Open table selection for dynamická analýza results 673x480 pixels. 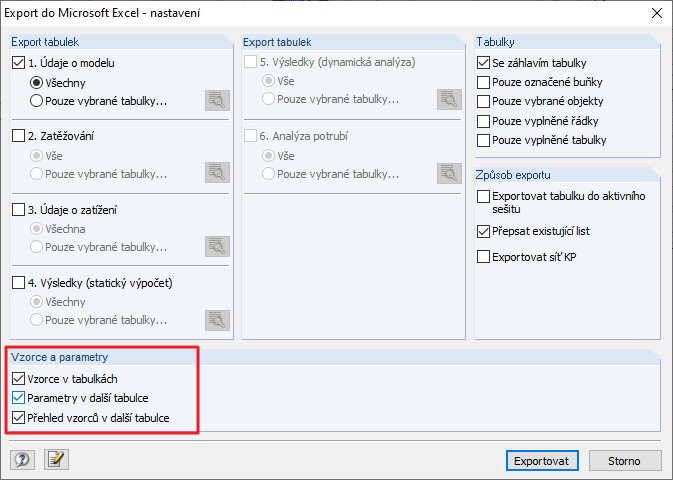[449, 100]
